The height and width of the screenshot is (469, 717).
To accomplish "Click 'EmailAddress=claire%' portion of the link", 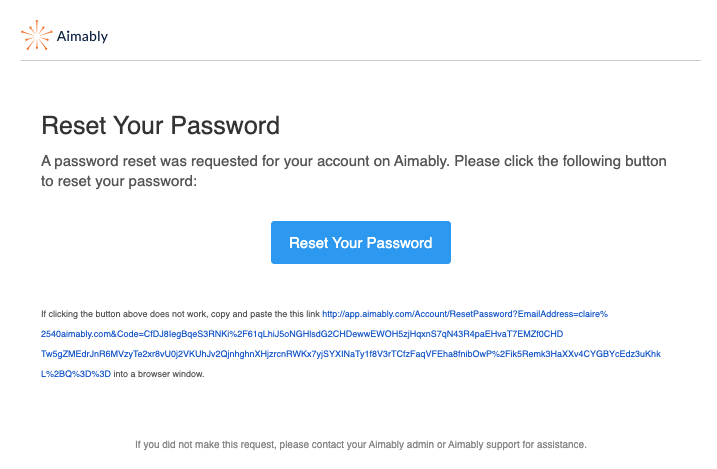I will click(x=563, y=314).
